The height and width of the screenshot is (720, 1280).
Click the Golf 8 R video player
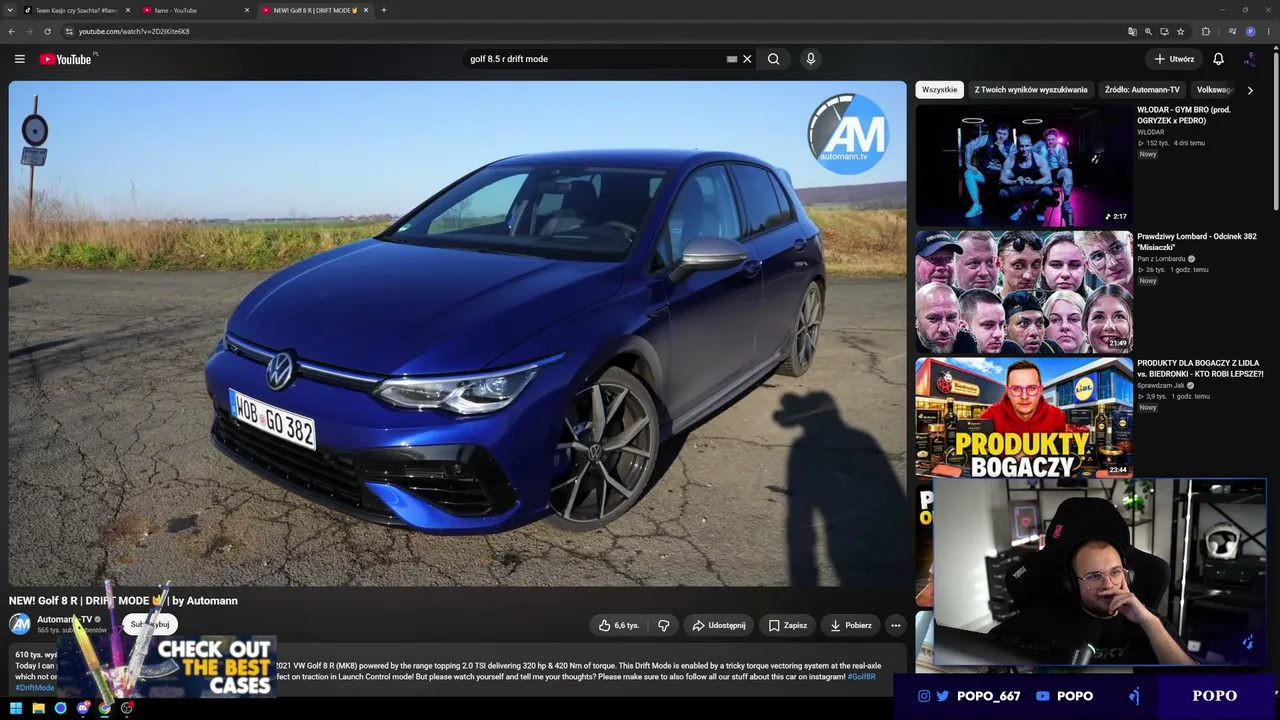pos(458,333)
